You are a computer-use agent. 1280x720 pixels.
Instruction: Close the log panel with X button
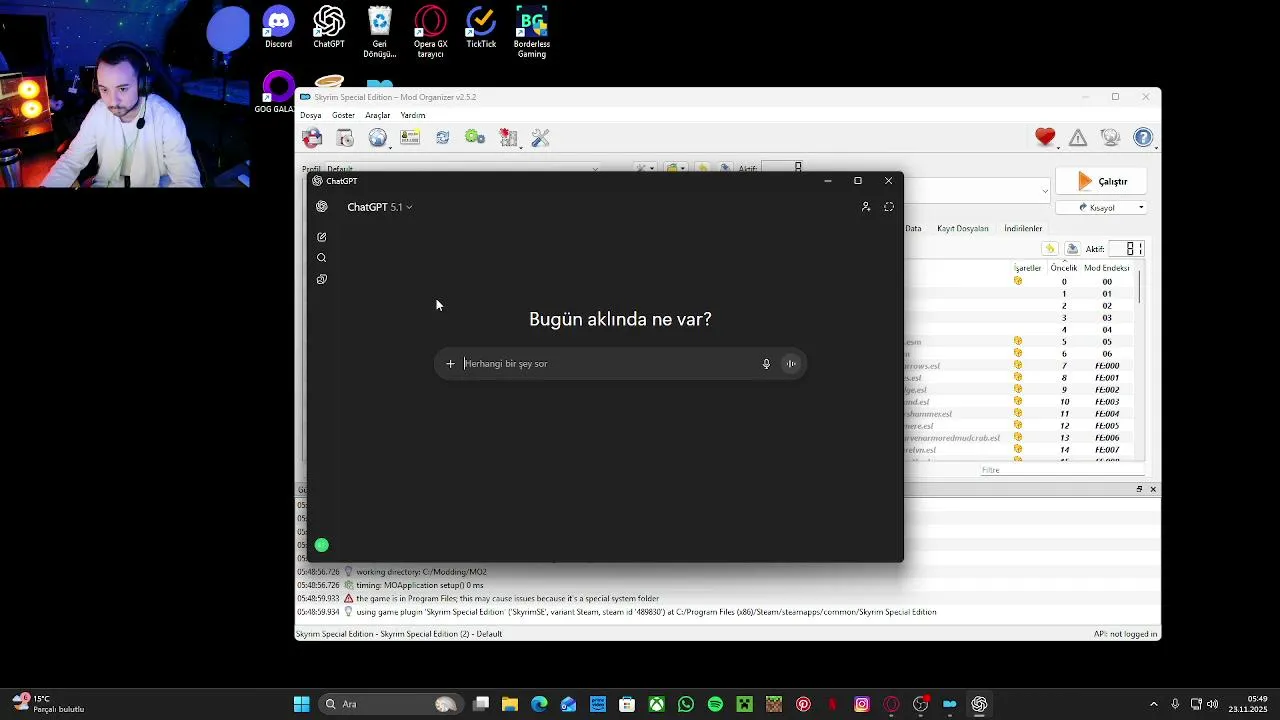pyautogui.click(x=1153, y=489)
